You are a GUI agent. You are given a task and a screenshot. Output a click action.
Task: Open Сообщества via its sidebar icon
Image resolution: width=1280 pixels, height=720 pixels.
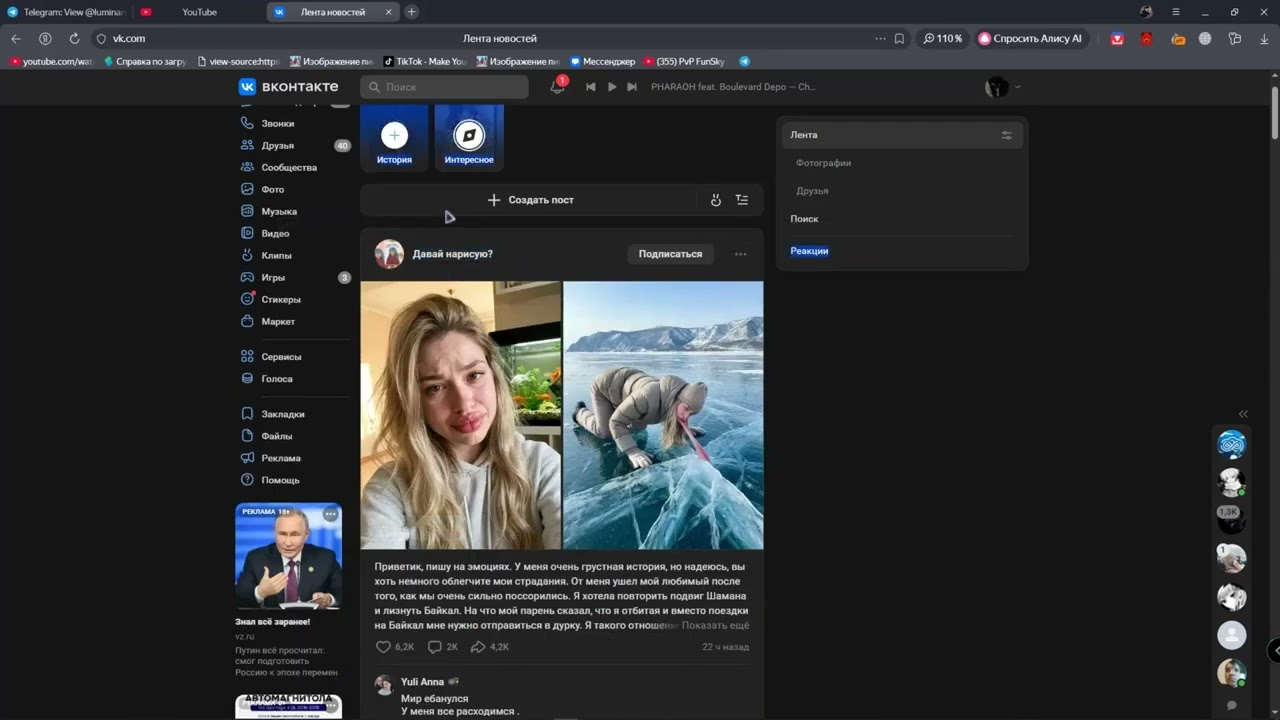click(x=247, y=167)
